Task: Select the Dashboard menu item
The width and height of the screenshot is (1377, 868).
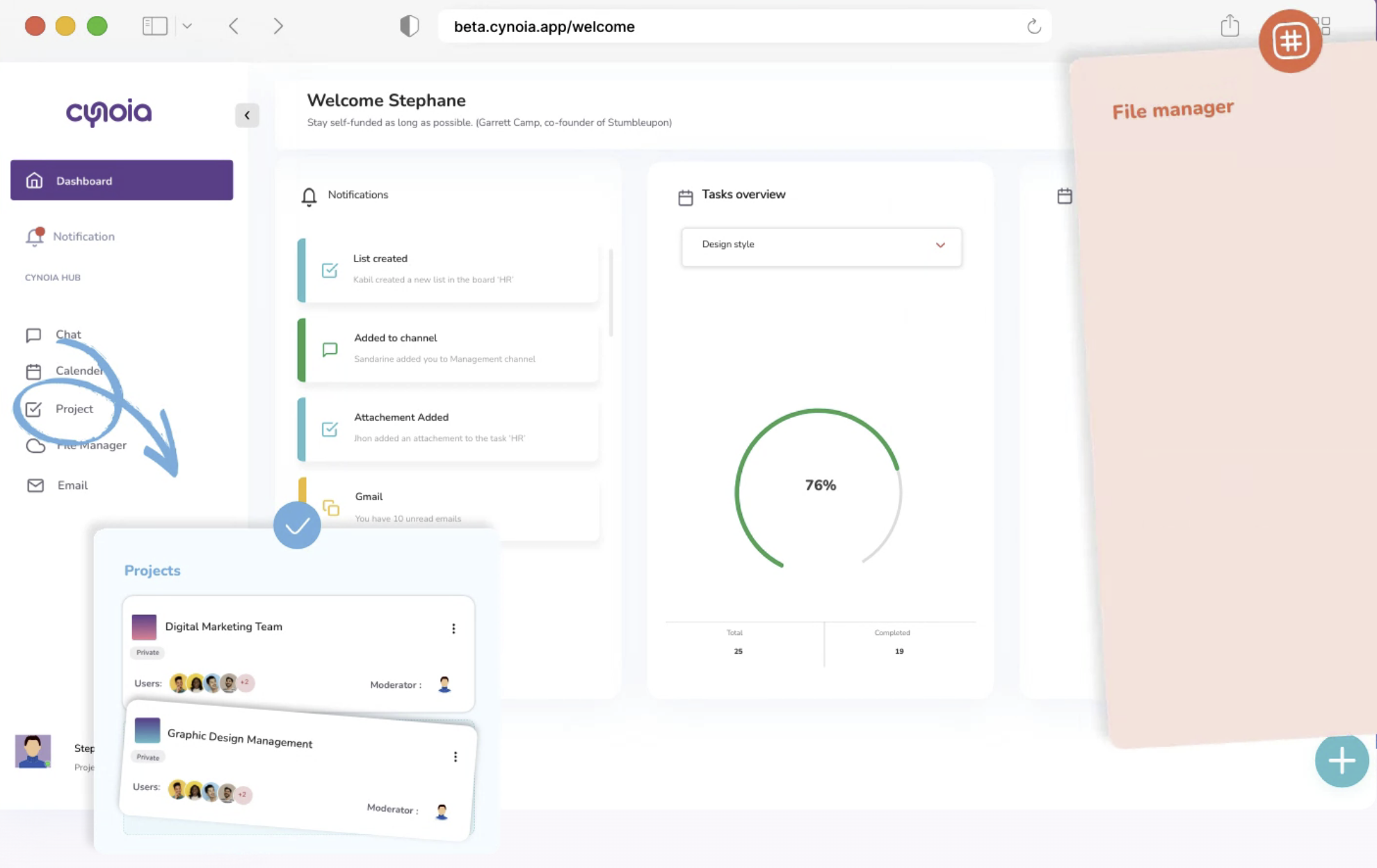Action: click(122, 181)
